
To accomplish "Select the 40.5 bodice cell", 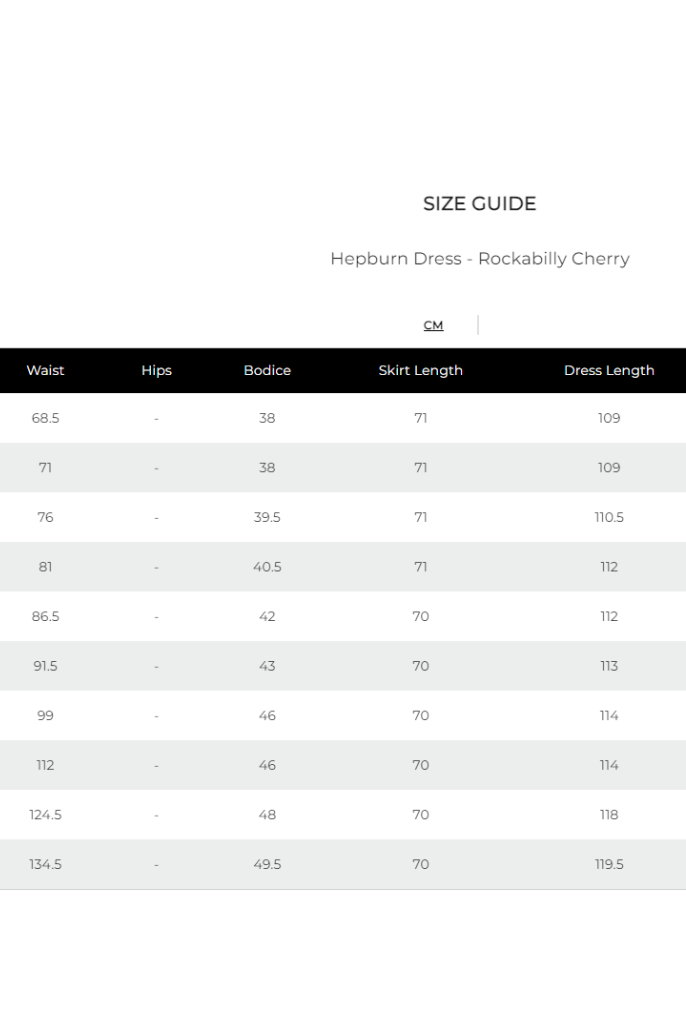I will click(x=267, y=567).
